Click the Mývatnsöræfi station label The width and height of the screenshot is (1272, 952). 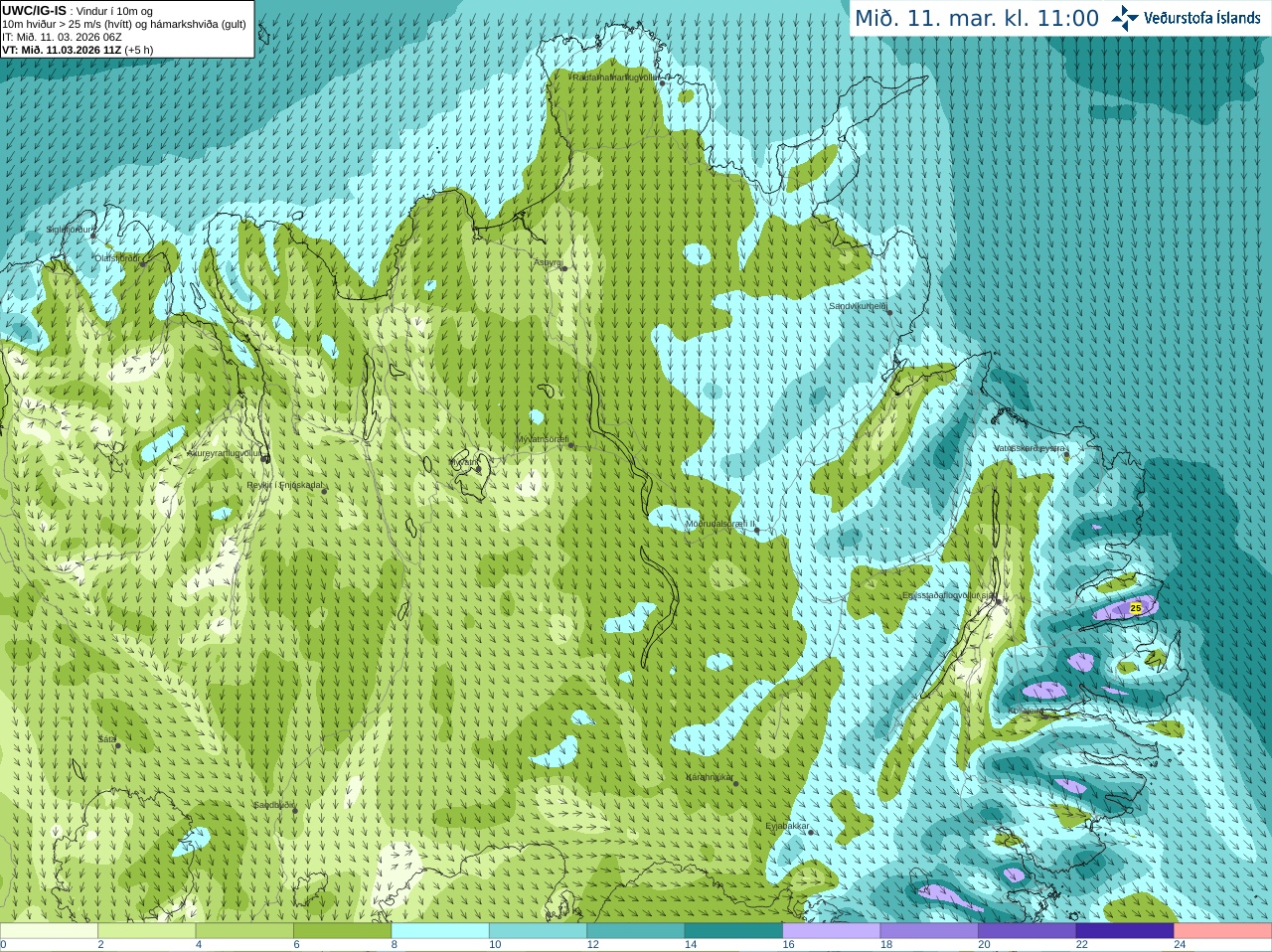[542, 439]
